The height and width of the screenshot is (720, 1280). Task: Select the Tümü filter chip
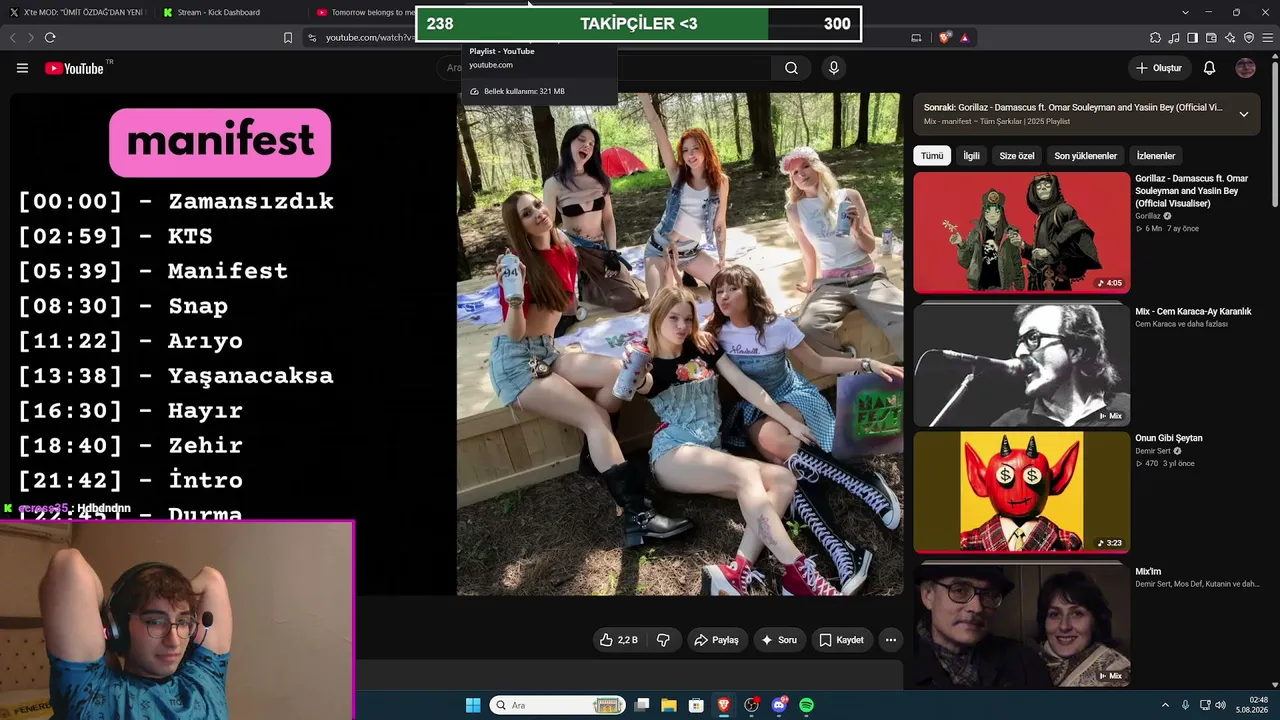pos(932,156)
